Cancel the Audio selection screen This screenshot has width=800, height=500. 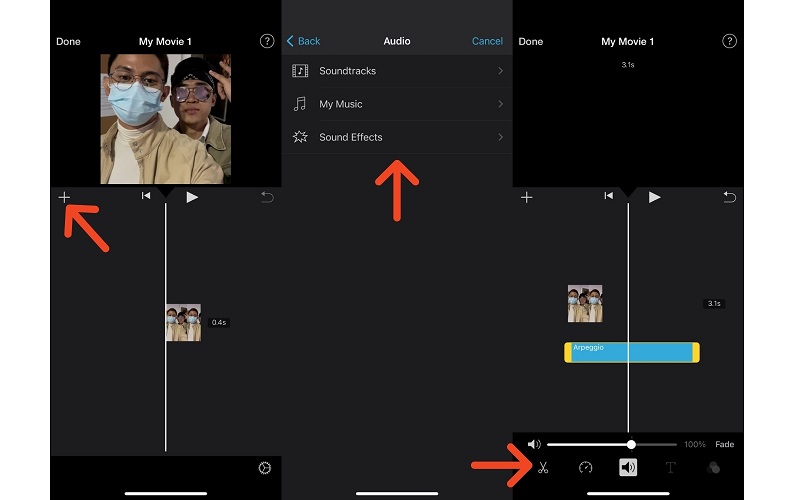pos(487,41)
